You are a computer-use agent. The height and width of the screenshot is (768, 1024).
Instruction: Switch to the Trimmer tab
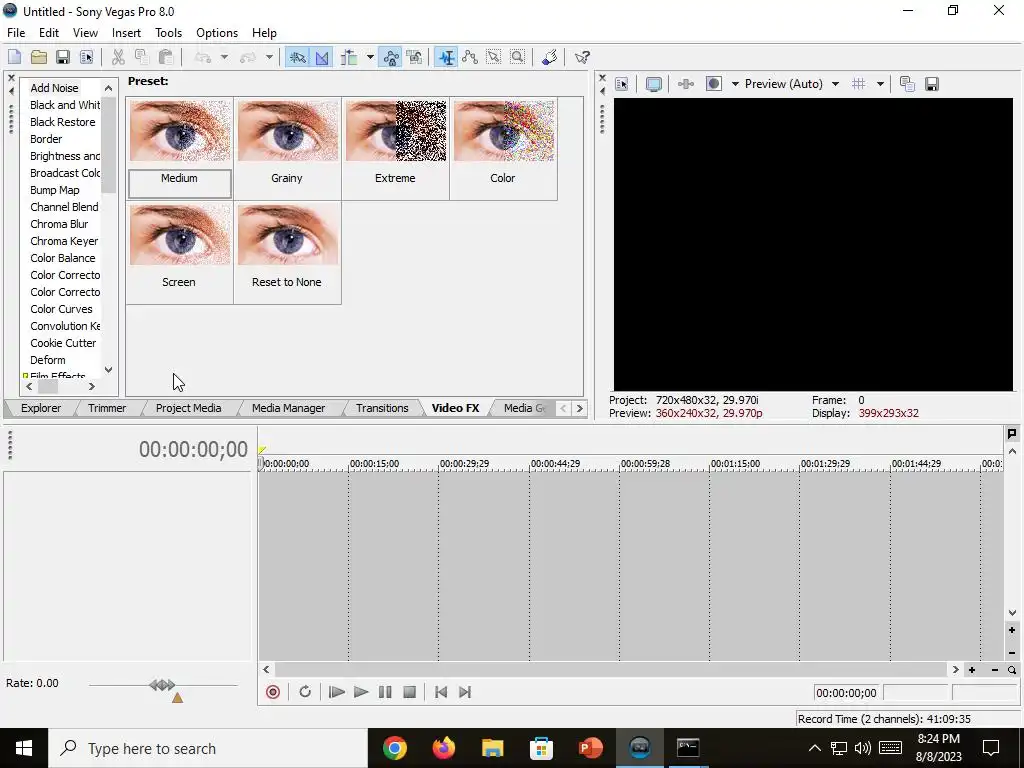(x=107, y=408)
